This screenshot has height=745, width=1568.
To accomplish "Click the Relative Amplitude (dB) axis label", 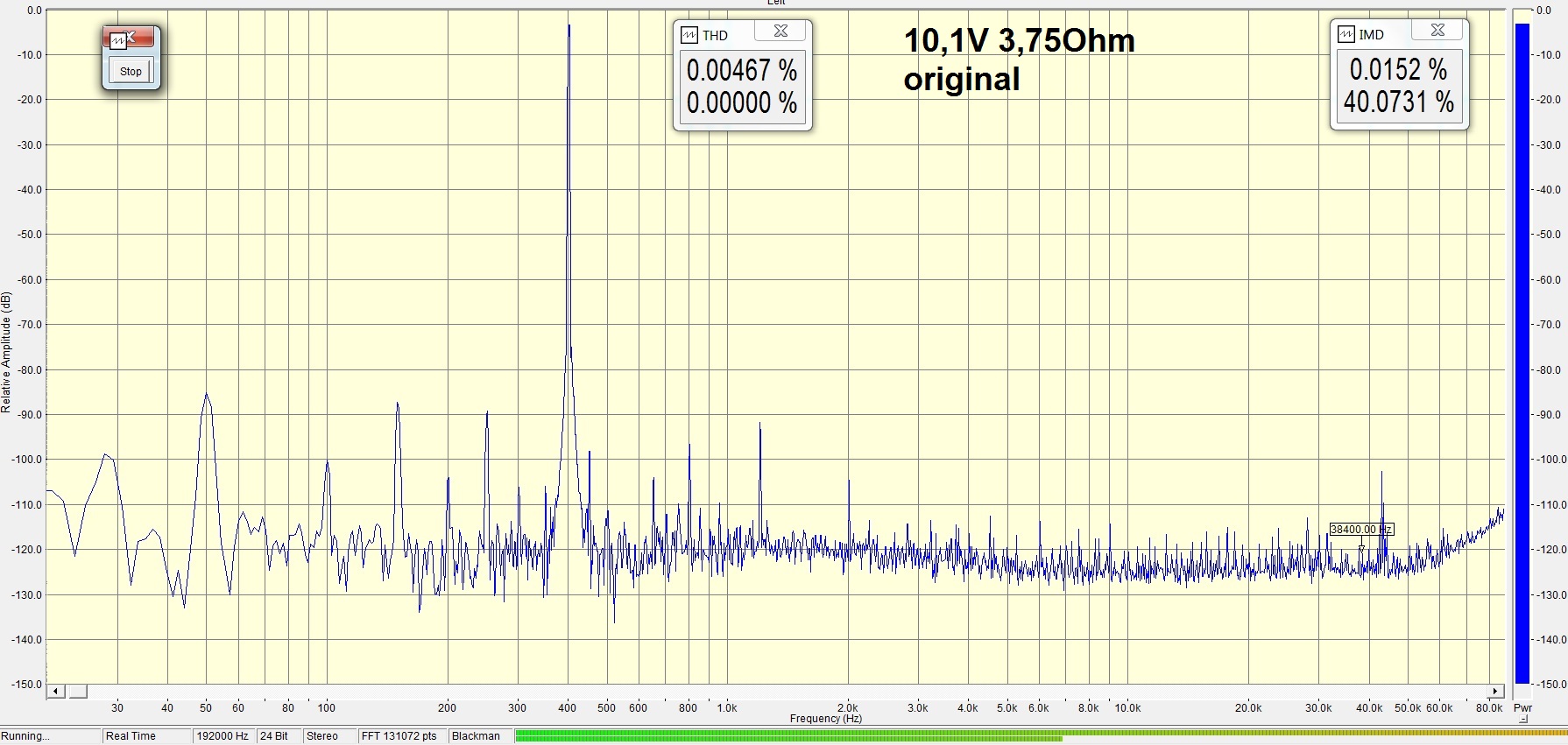I will (x=6, y=352).
